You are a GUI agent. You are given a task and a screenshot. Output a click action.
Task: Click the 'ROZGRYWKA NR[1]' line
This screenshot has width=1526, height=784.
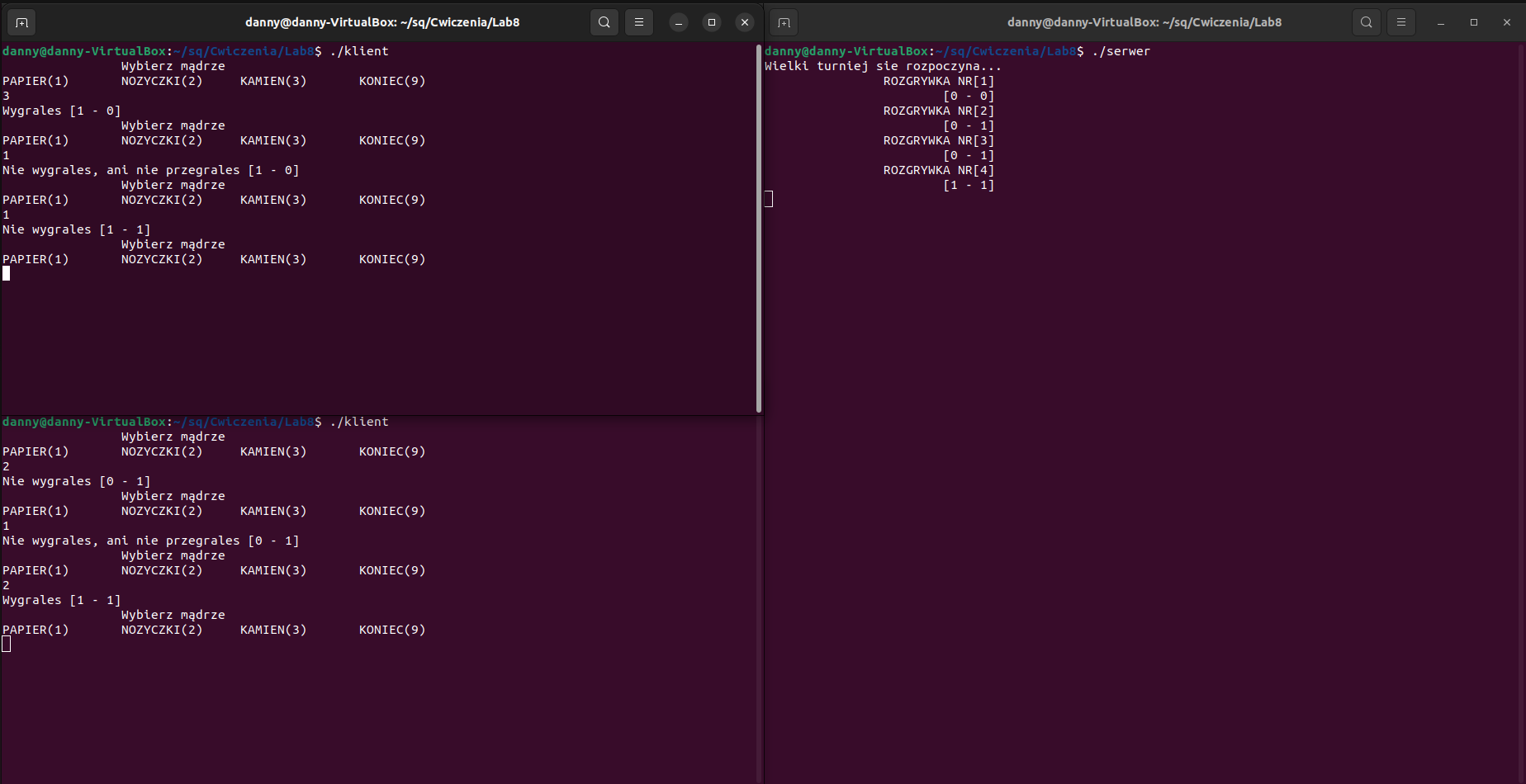[939, 81]
